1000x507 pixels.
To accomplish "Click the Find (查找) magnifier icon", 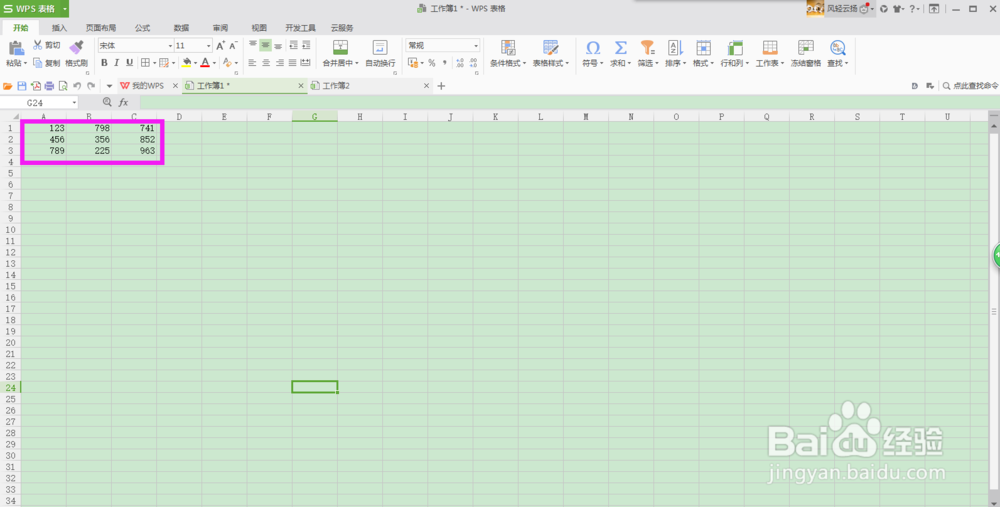I will (837, 48).
